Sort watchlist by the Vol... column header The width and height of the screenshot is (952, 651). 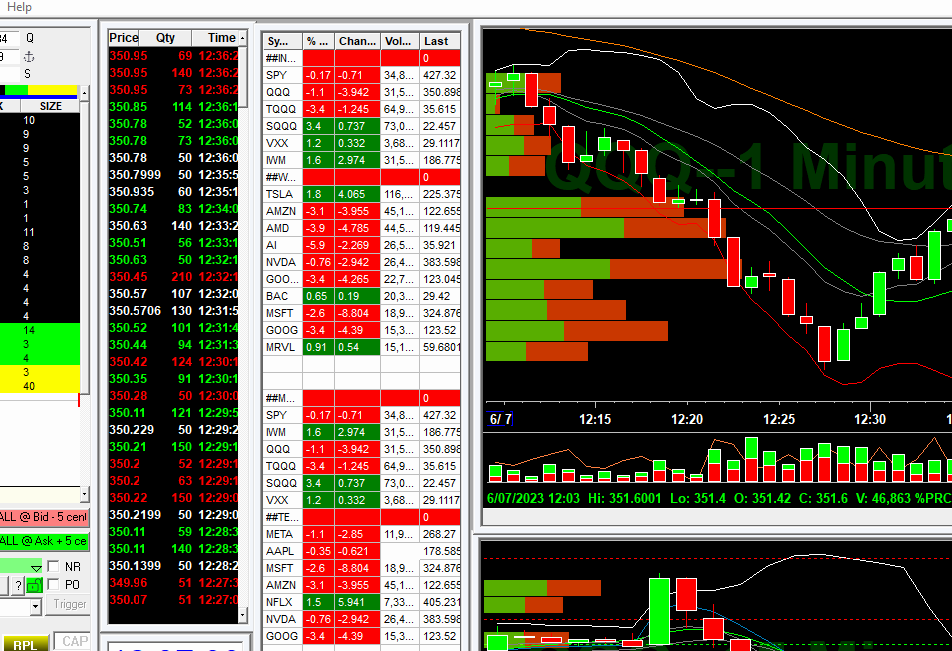(400, 41)
